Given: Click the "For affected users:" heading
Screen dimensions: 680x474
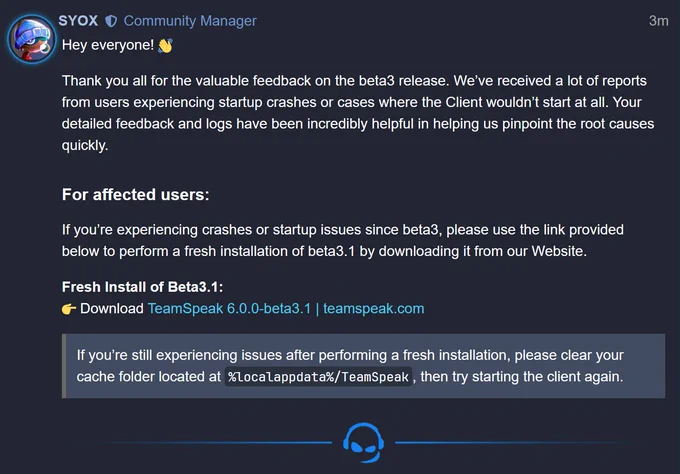Looking at the screenshot, I should 135,195.
